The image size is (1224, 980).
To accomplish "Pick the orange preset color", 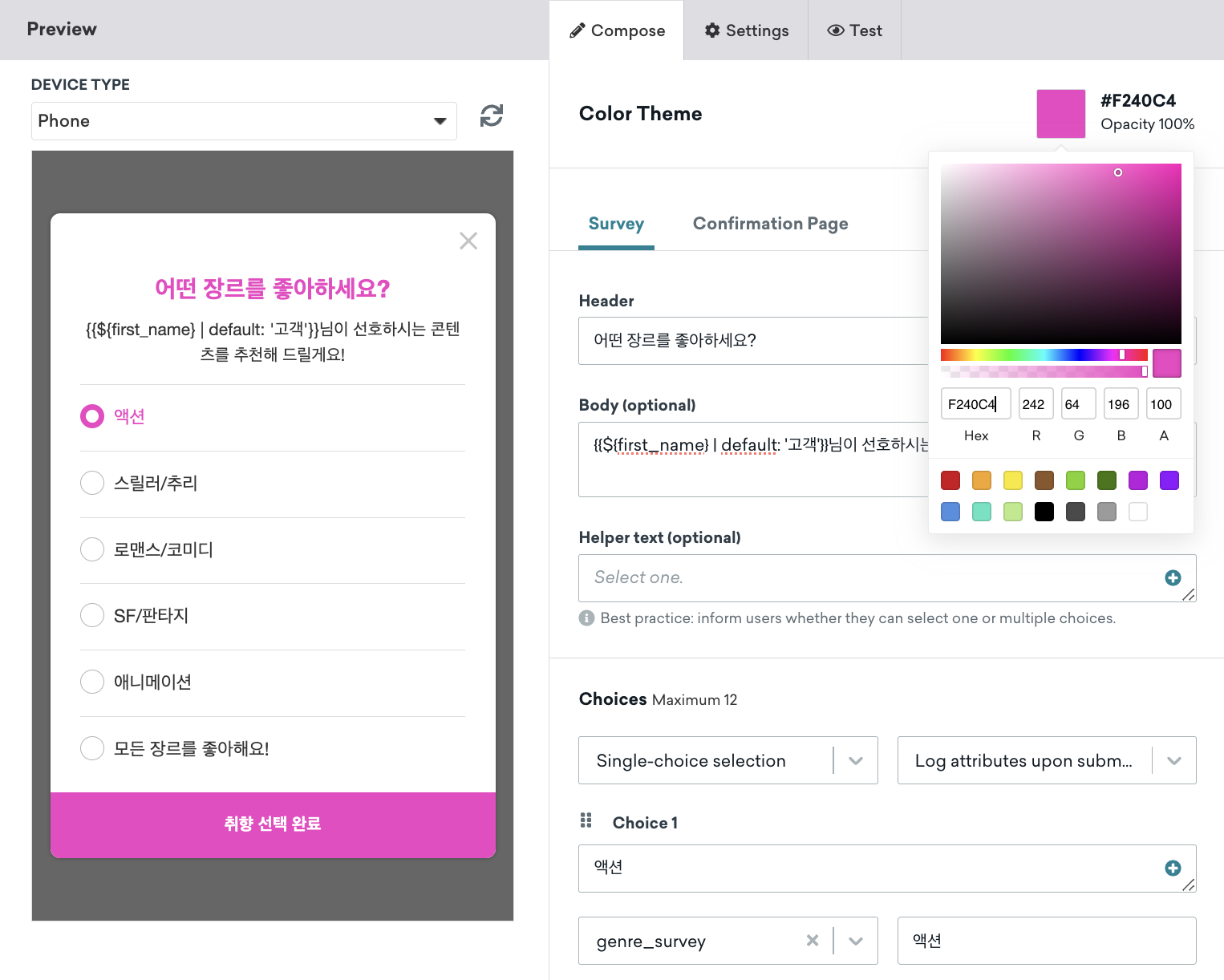I will pos(982,480).
